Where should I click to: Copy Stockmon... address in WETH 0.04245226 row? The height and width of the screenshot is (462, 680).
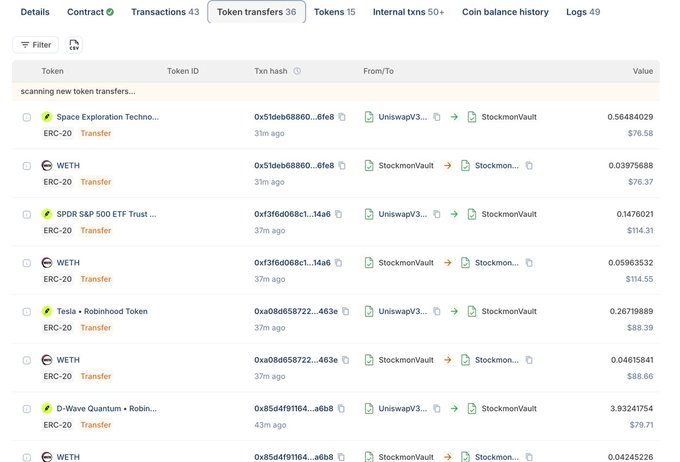click(x=529, y=457)
